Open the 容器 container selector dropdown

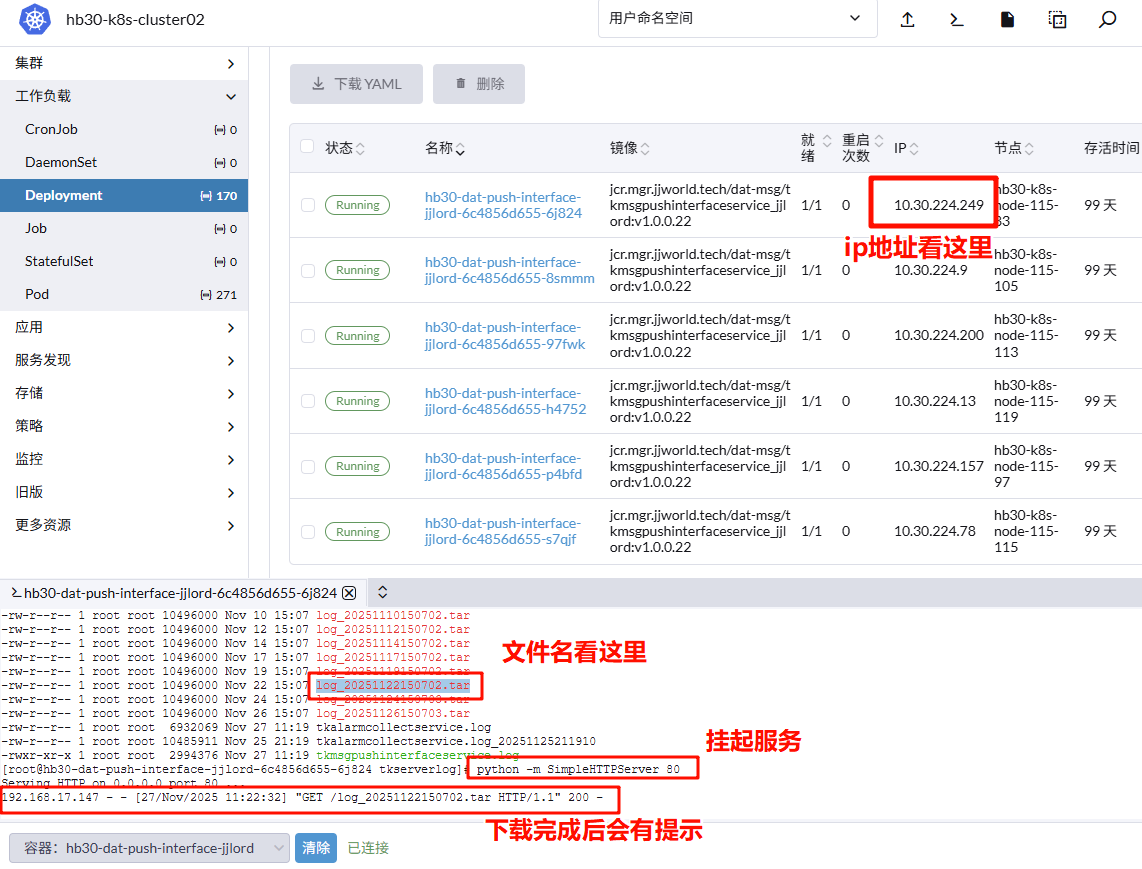149,848
